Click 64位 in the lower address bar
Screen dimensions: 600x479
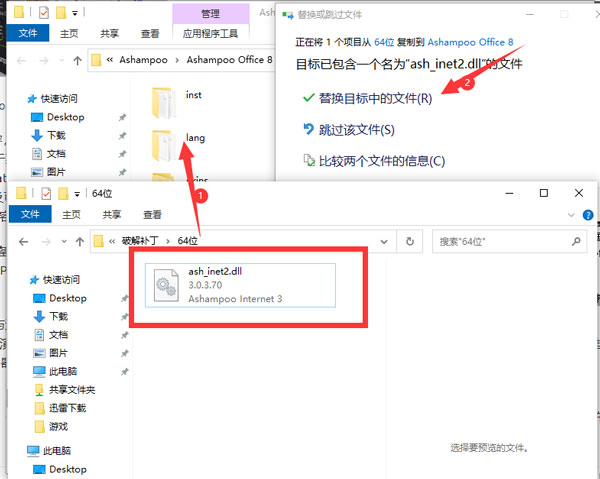(x=188, y=241)
